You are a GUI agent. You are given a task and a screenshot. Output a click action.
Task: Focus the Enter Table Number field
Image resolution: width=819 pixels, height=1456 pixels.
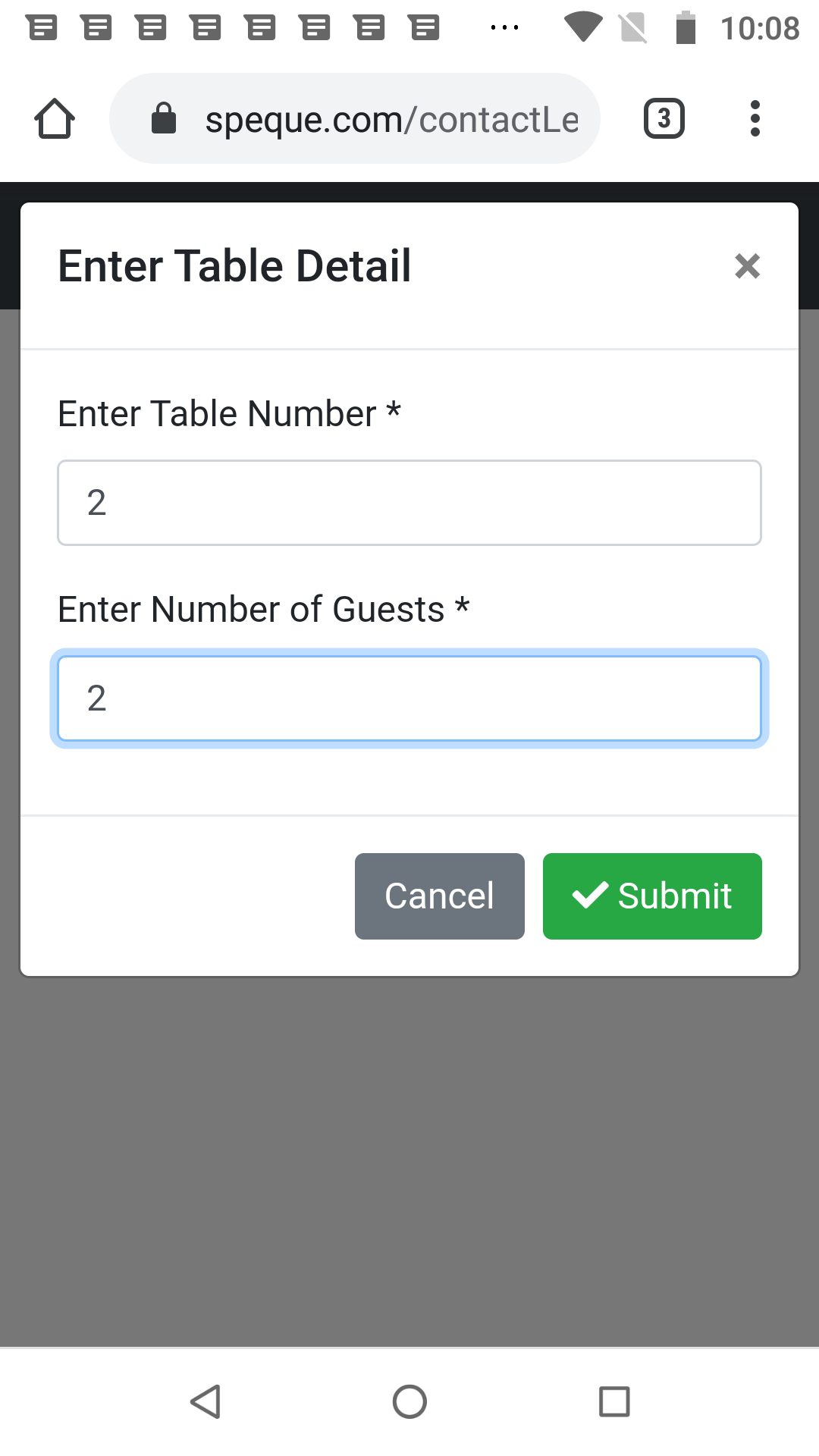click(409, 503)
